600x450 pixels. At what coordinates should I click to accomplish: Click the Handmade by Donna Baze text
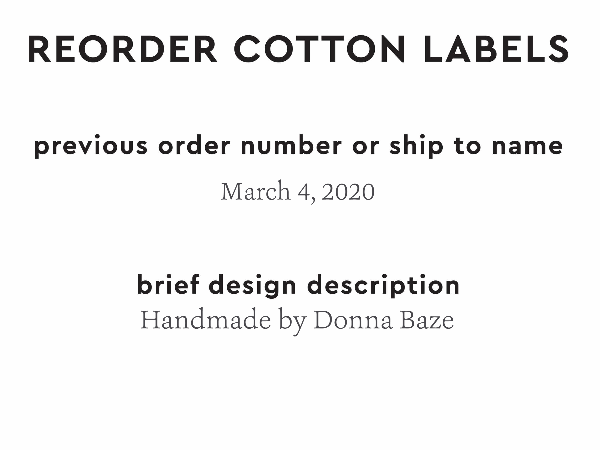click(x=298, y=321)
